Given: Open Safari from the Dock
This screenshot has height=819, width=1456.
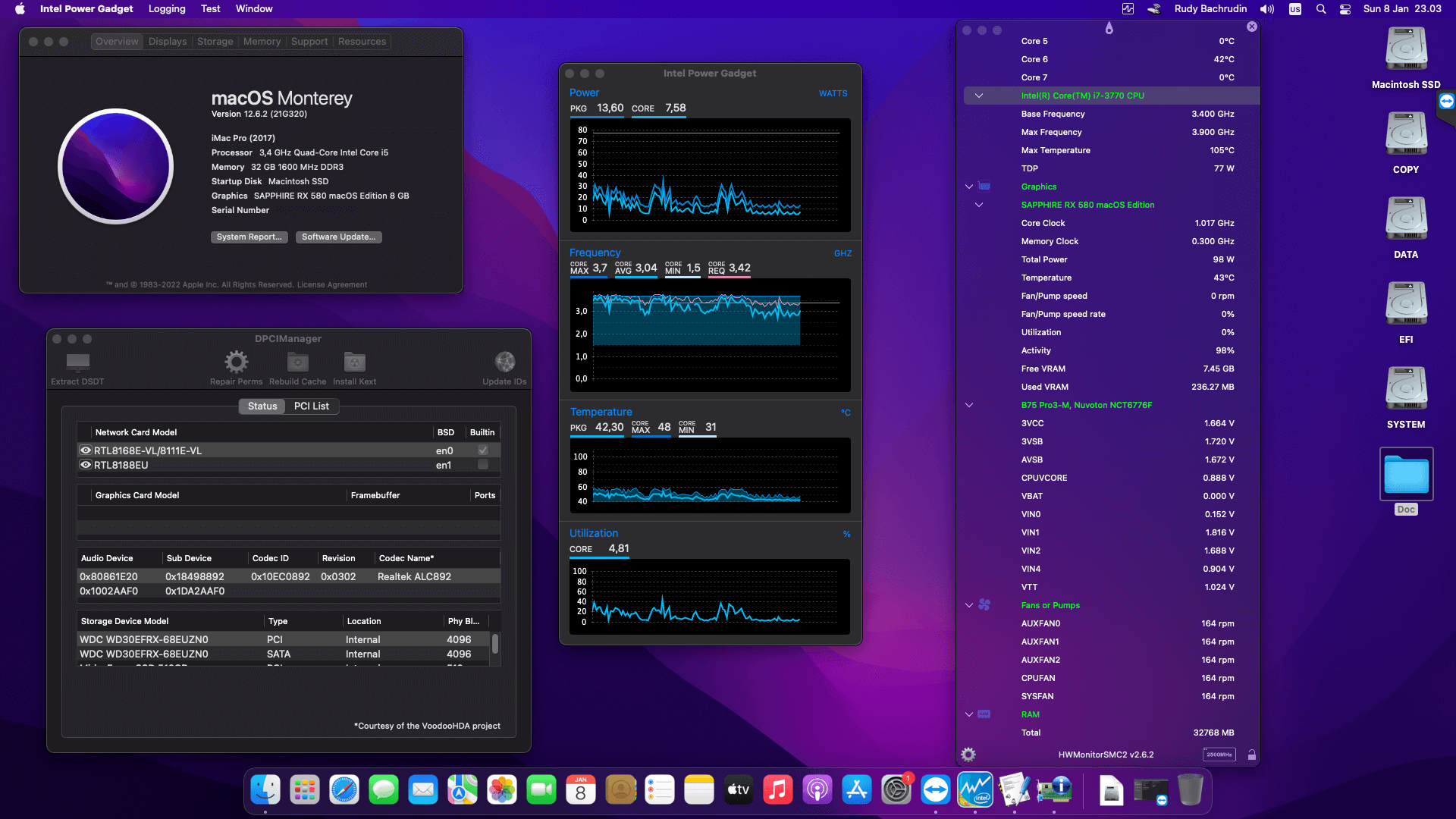Looking at the screenshot, I should point(344,790).
